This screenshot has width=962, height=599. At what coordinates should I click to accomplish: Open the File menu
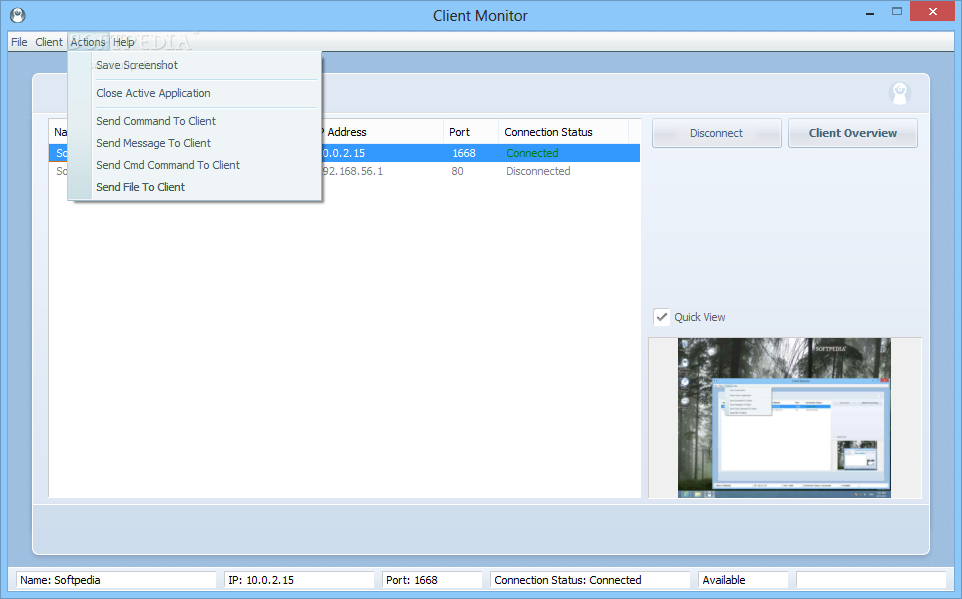pos(19,42)
